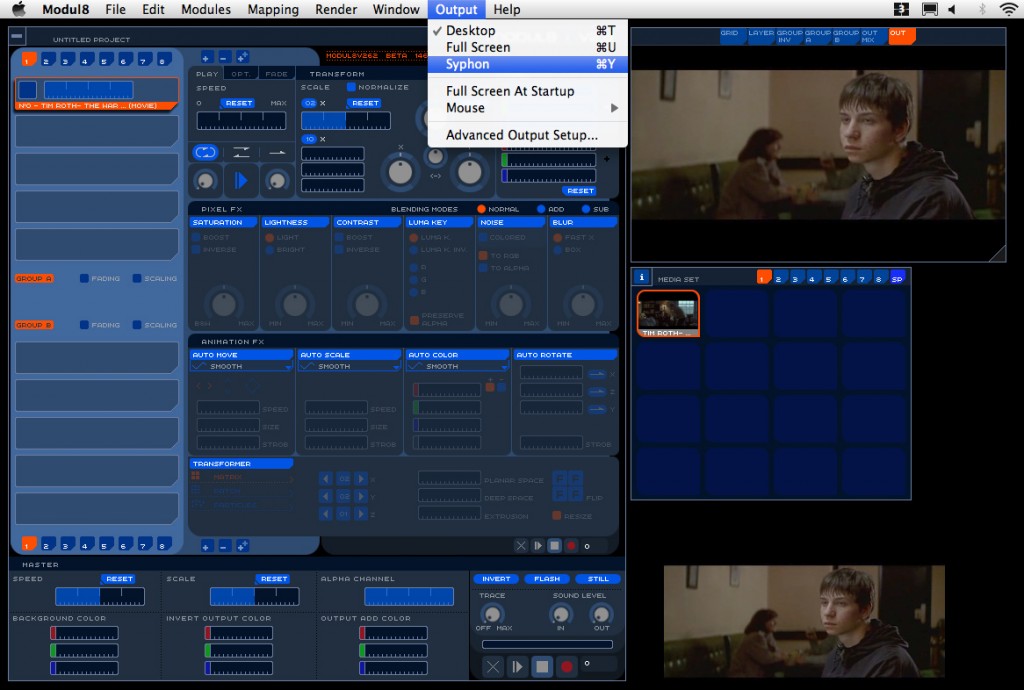The width and height of the screenshot is (1024, 690).
Task: Click the layer play direction button
Action: [241, 180]
